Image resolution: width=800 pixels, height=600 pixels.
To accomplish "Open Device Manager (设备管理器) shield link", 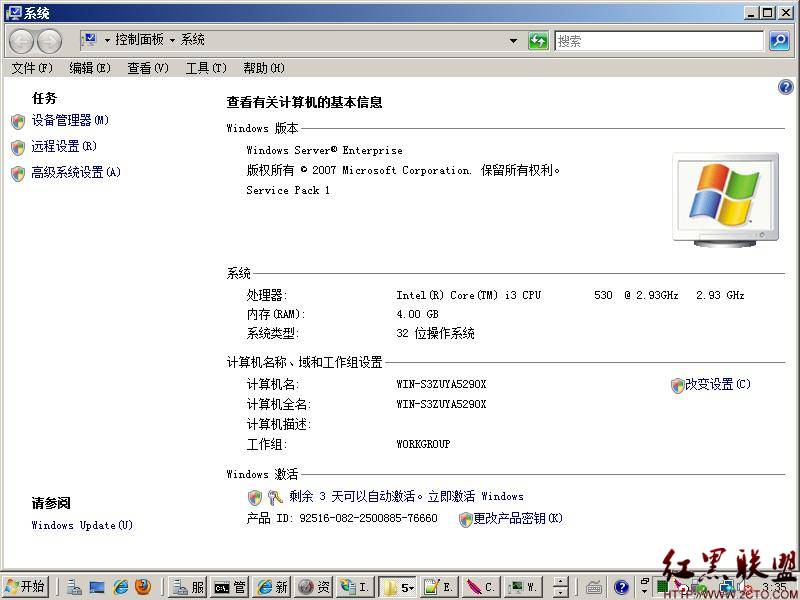I will [70, 120].
